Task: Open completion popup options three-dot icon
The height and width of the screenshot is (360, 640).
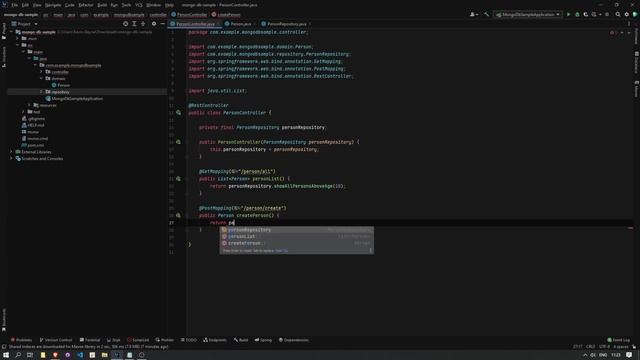Action: [x=371, y=250]
